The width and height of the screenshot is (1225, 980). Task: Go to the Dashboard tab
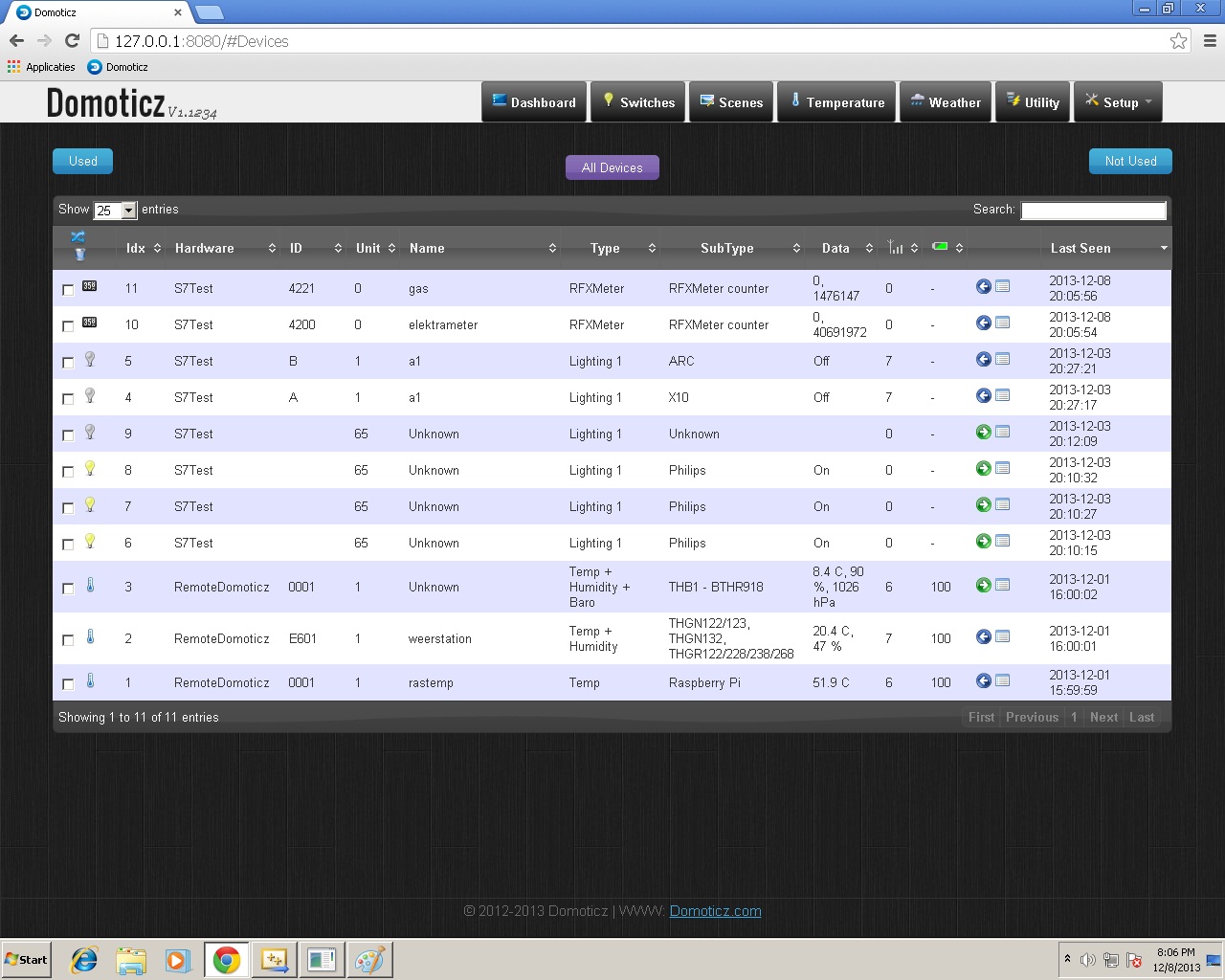pos(534,102)
